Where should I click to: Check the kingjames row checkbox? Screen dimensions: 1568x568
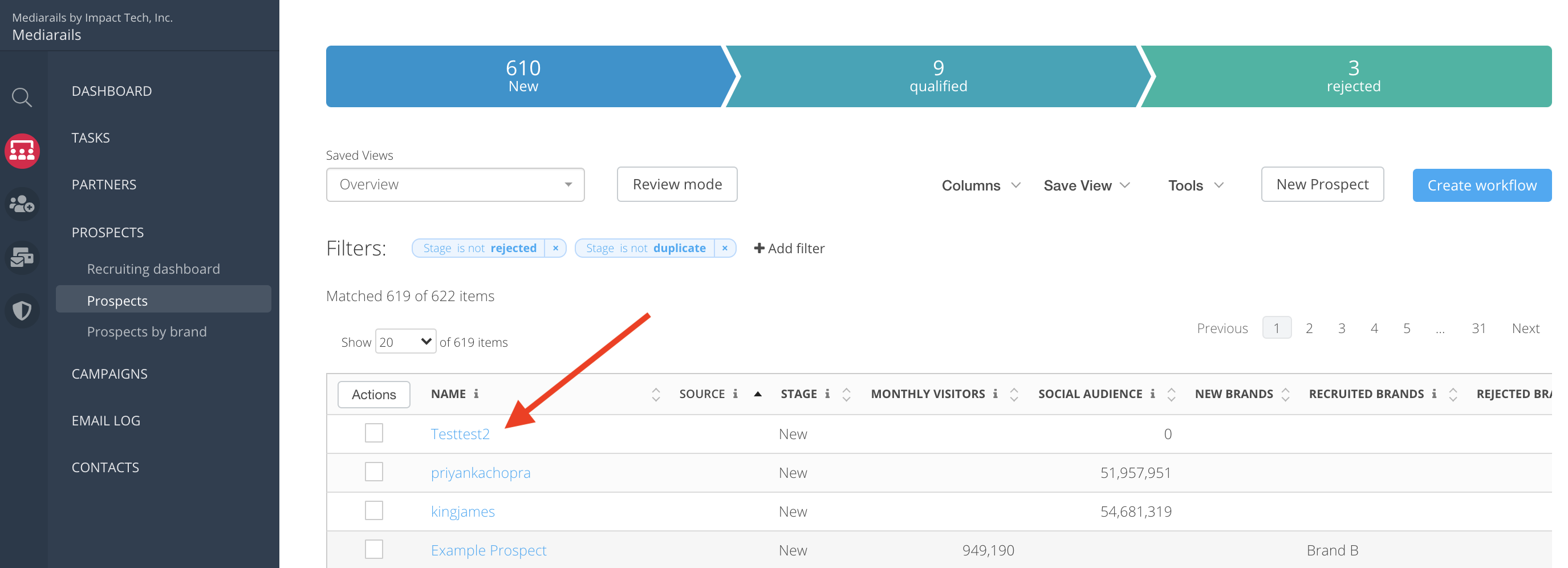[373, 511]
